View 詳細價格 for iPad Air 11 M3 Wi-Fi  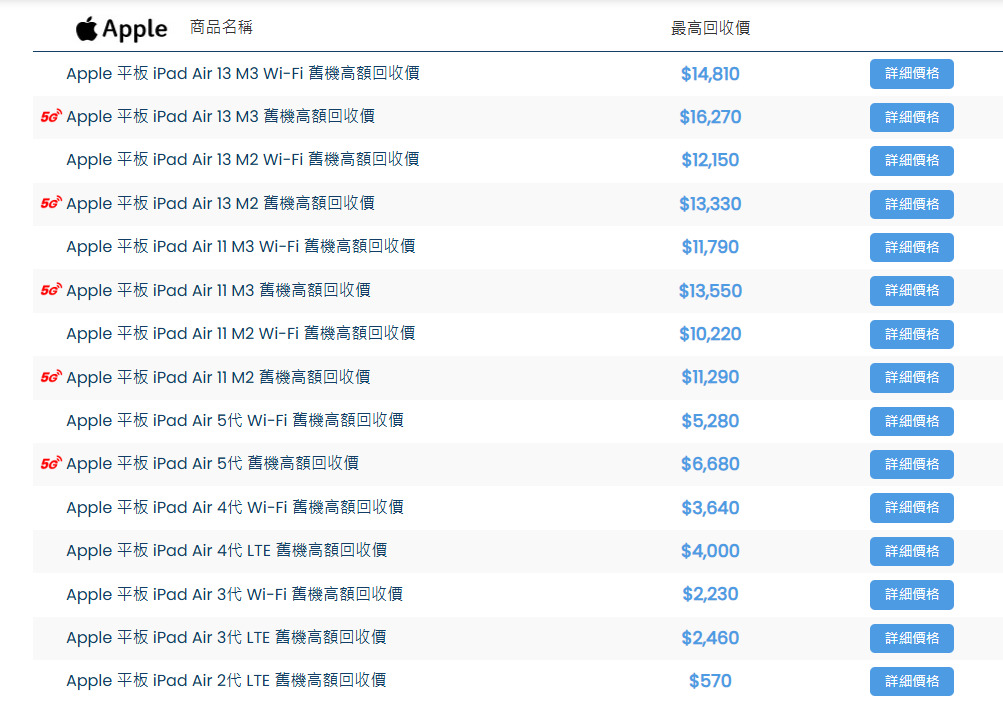pos(911,247)
